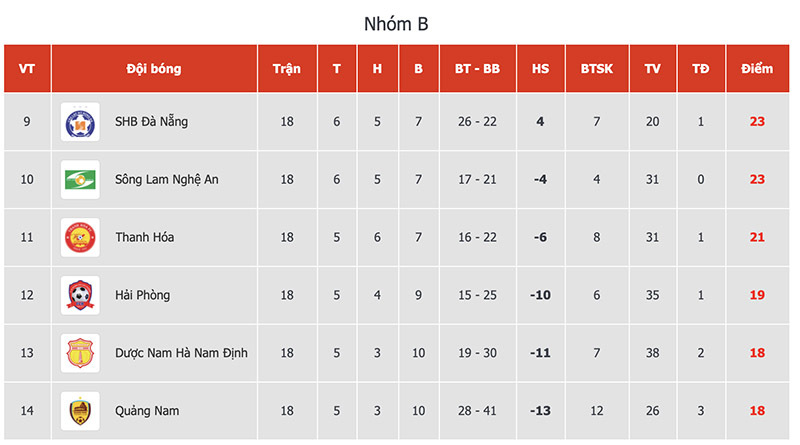Open the SHB Đà Nẵng team name
This screenshot has width=800, height=445.
151,122
